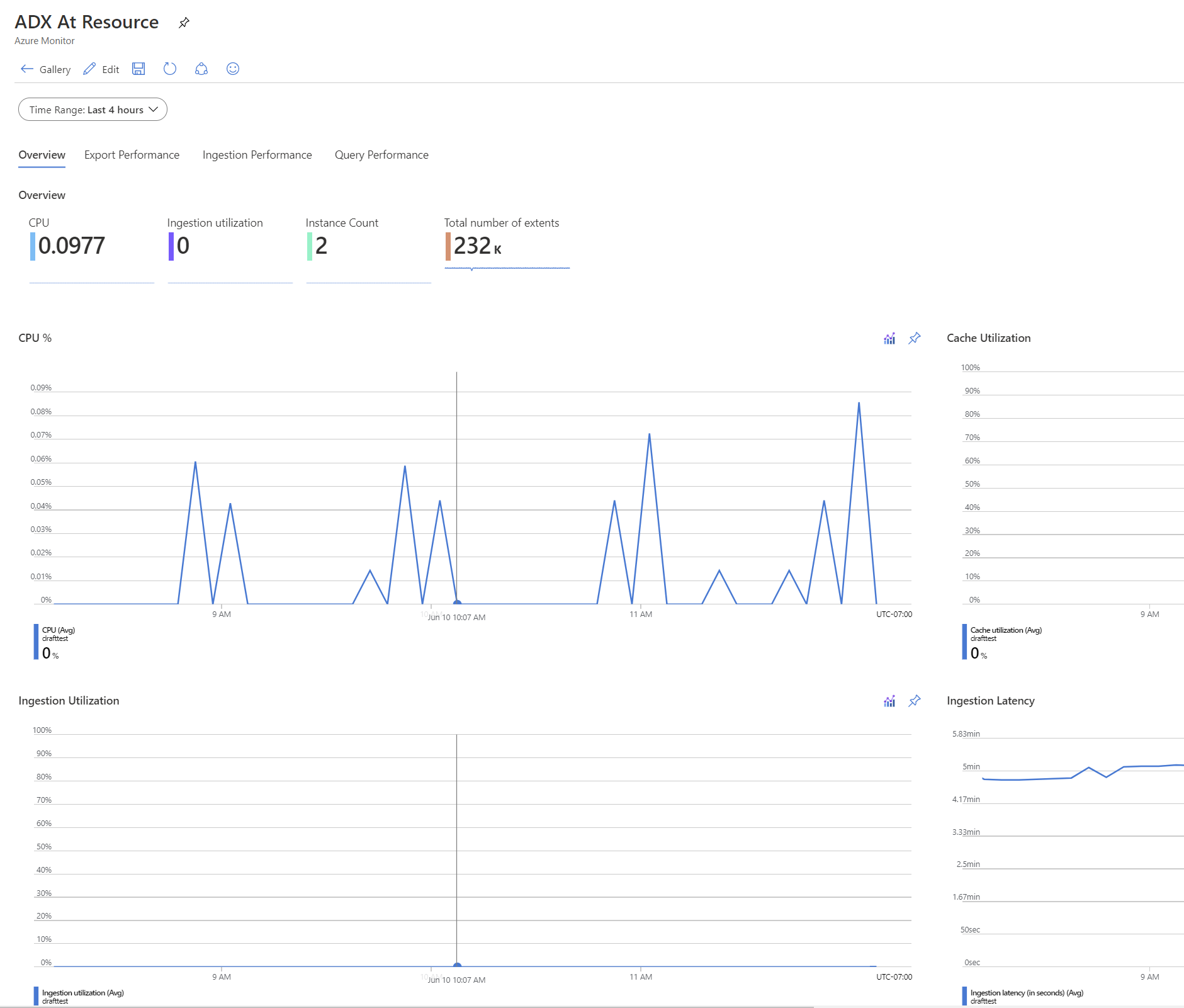Click the data point marker on Ingestion Utilization chart

[457, 966]
